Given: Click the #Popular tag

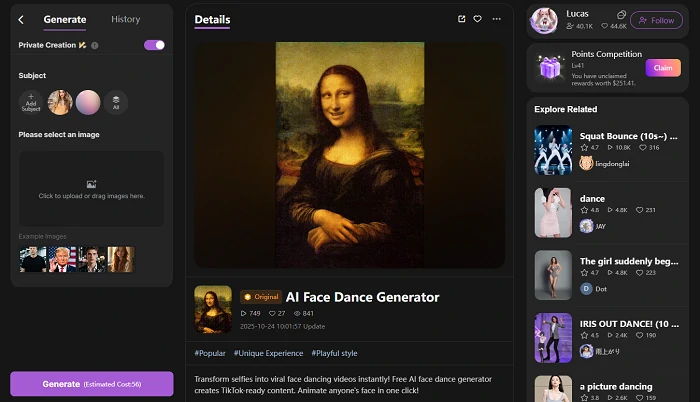Looking at the screenshot, I should click(x=210, y=353).
